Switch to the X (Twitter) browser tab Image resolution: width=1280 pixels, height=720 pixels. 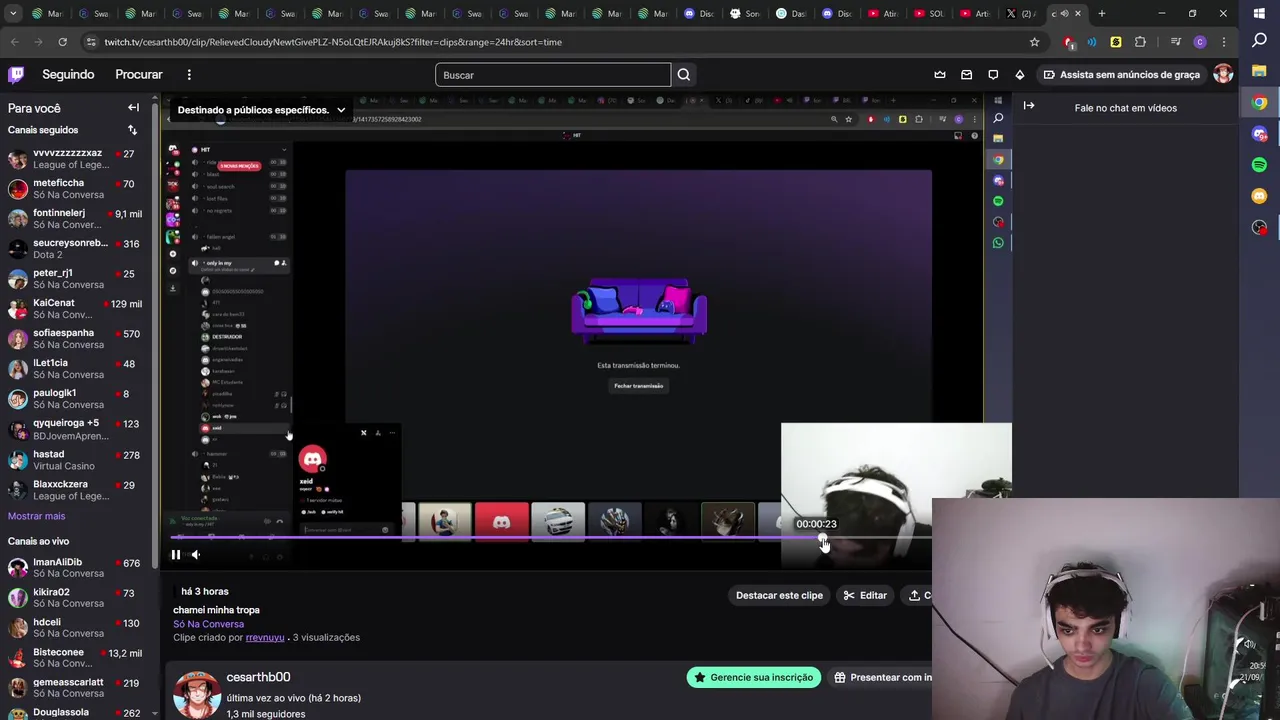click(x=1020, y=14)
